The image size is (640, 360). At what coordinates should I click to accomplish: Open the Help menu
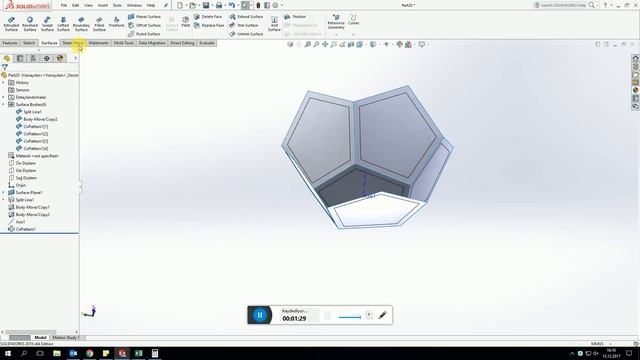151,5
